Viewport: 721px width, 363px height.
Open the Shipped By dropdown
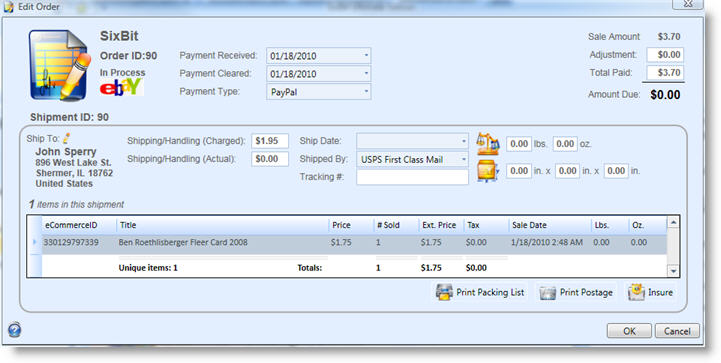pos(464,159)
